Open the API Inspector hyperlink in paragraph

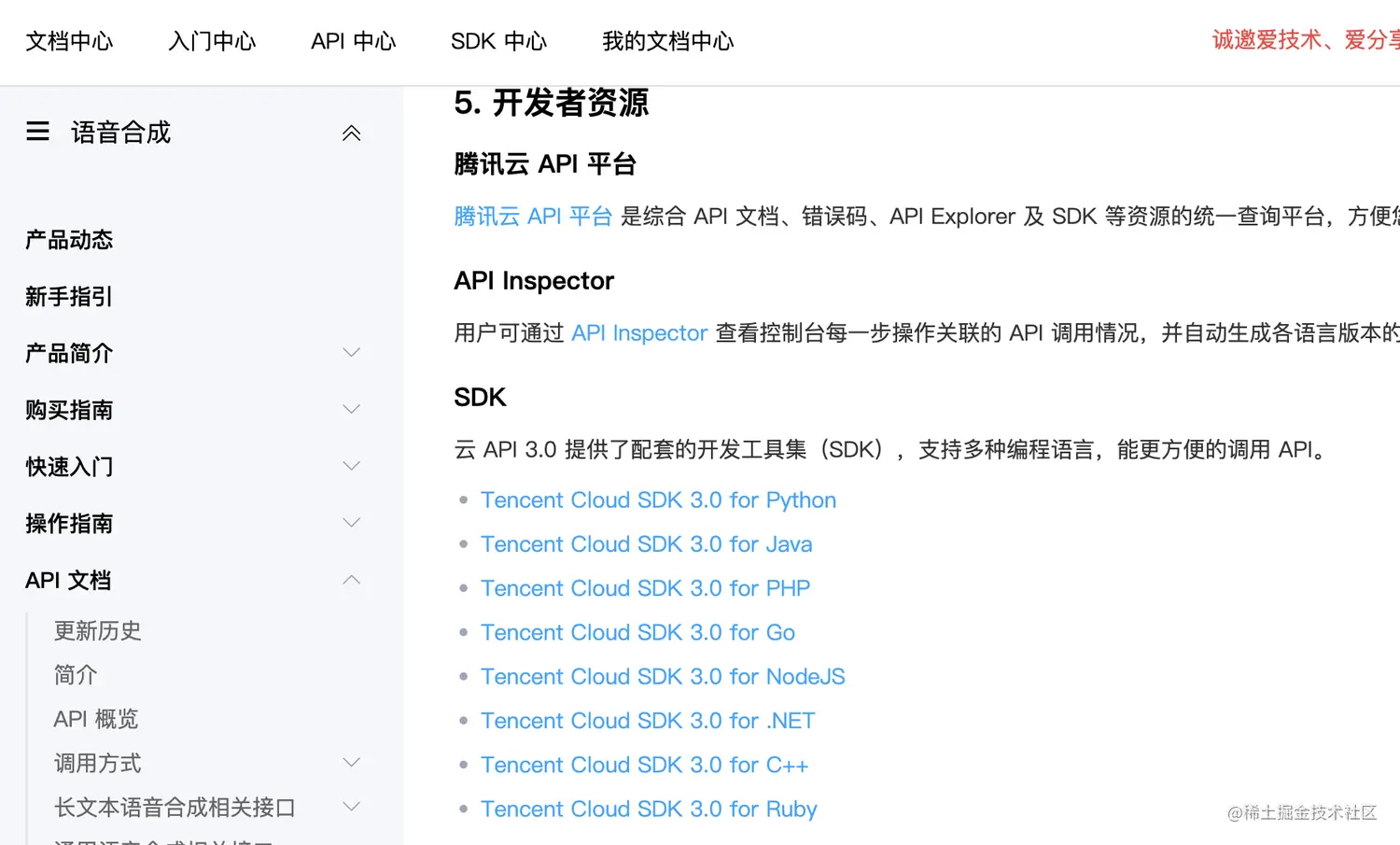click(x=639, y=333)
